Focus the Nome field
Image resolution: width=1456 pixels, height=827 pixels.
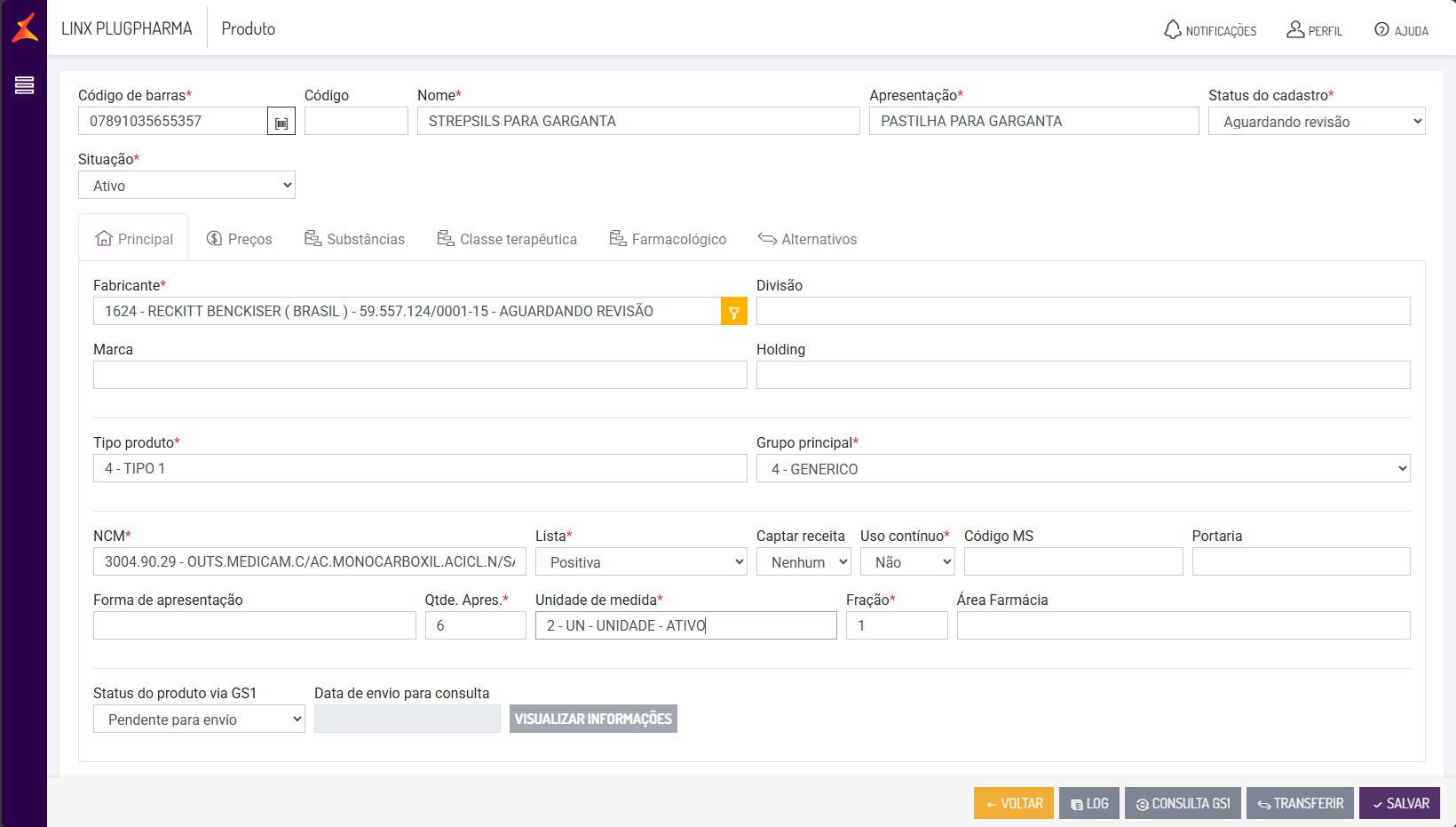[x=638, y=121]
